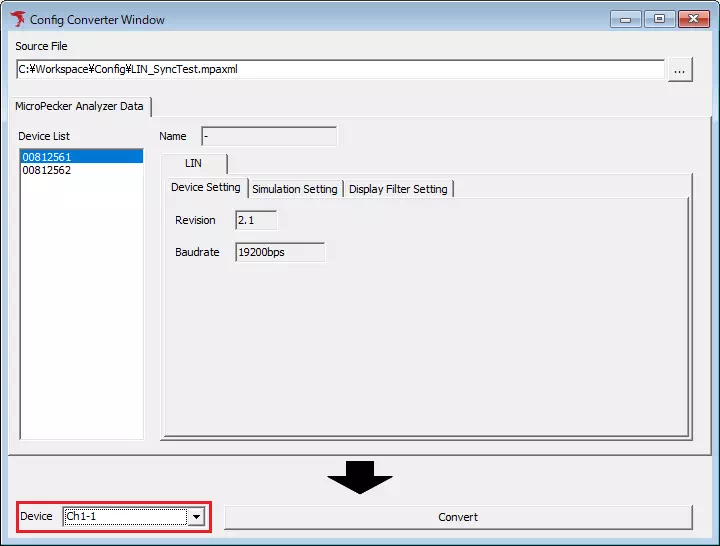720x546 pixels.
Task: Click the Baudrate 19200bps field
Action: (280, 252)
